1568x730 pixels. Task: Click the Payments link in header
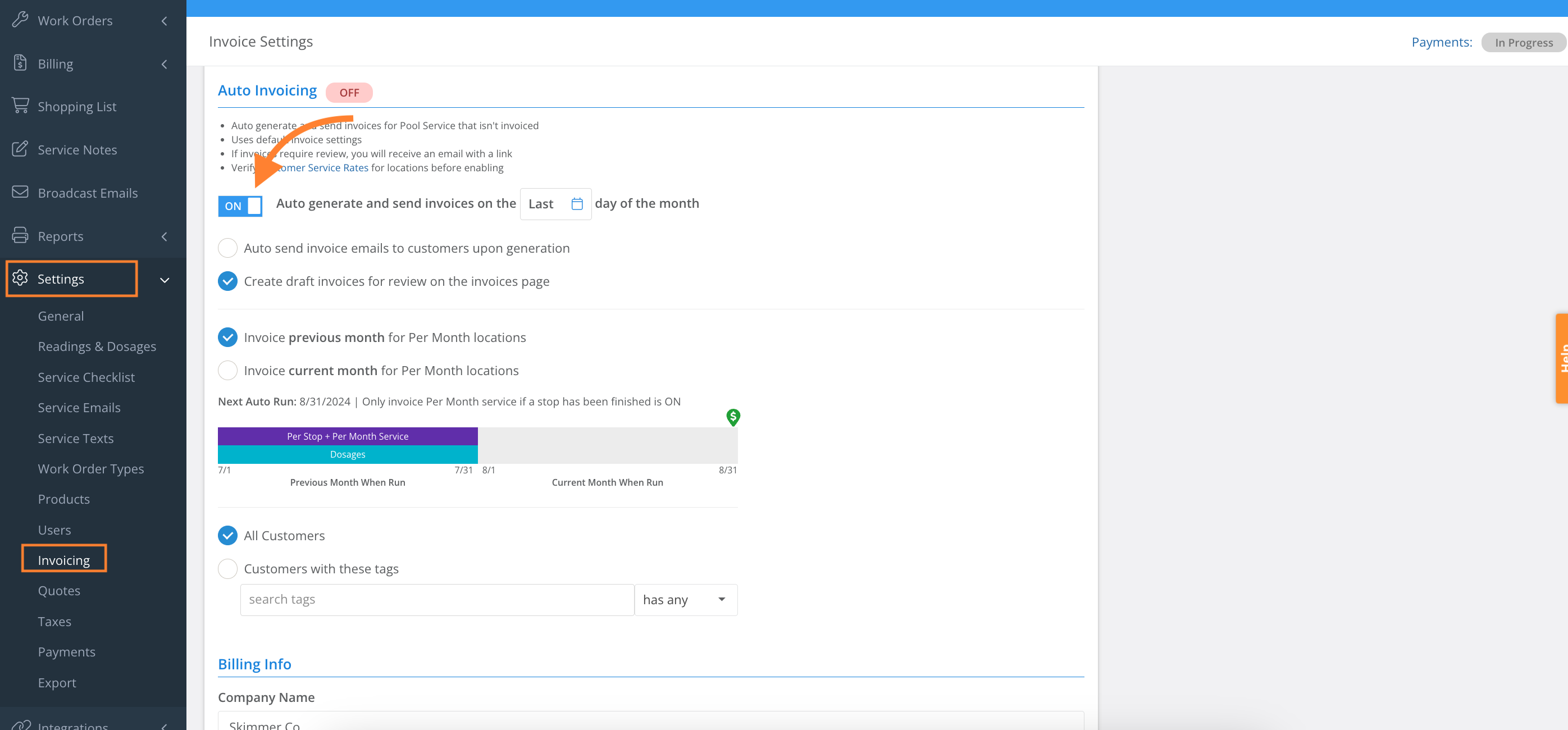pos(1442,42)
